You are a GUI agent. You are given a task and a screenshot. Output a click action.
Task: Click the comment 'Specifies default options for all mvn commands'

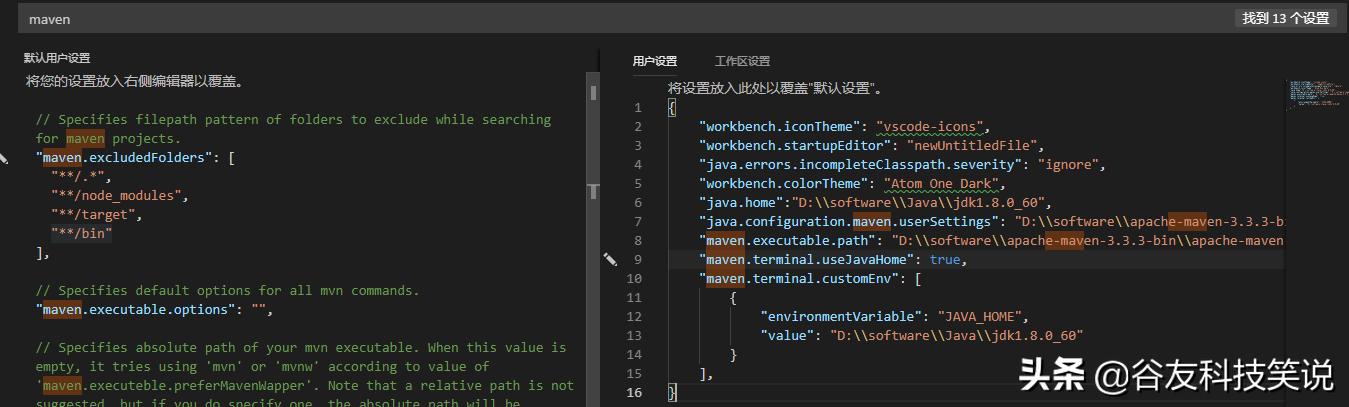click(x=227, y=290)
